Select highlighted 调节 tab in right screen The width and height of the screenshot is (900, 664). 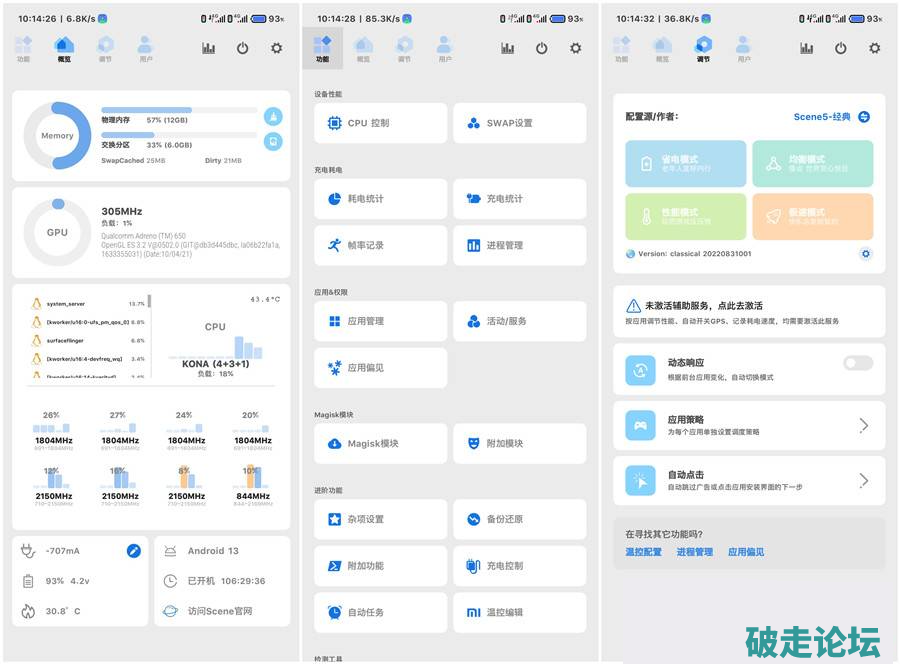coord(704,48)
